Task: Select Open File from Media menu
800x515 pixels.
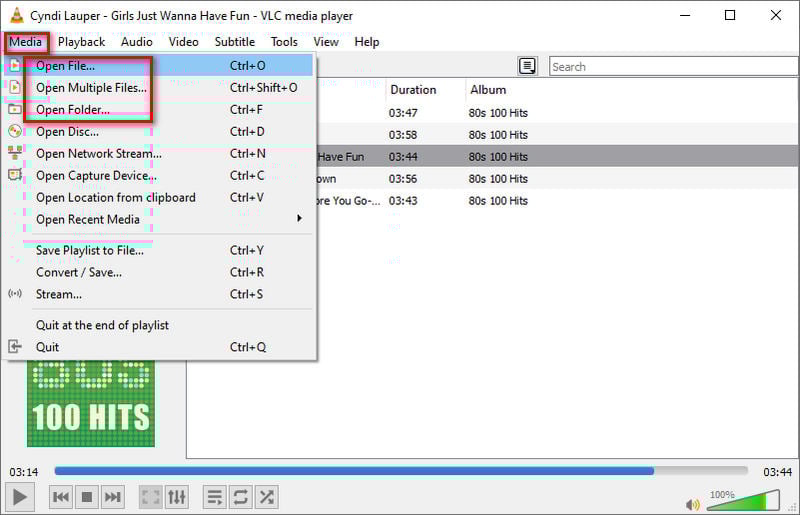Action: pos(66,66)
